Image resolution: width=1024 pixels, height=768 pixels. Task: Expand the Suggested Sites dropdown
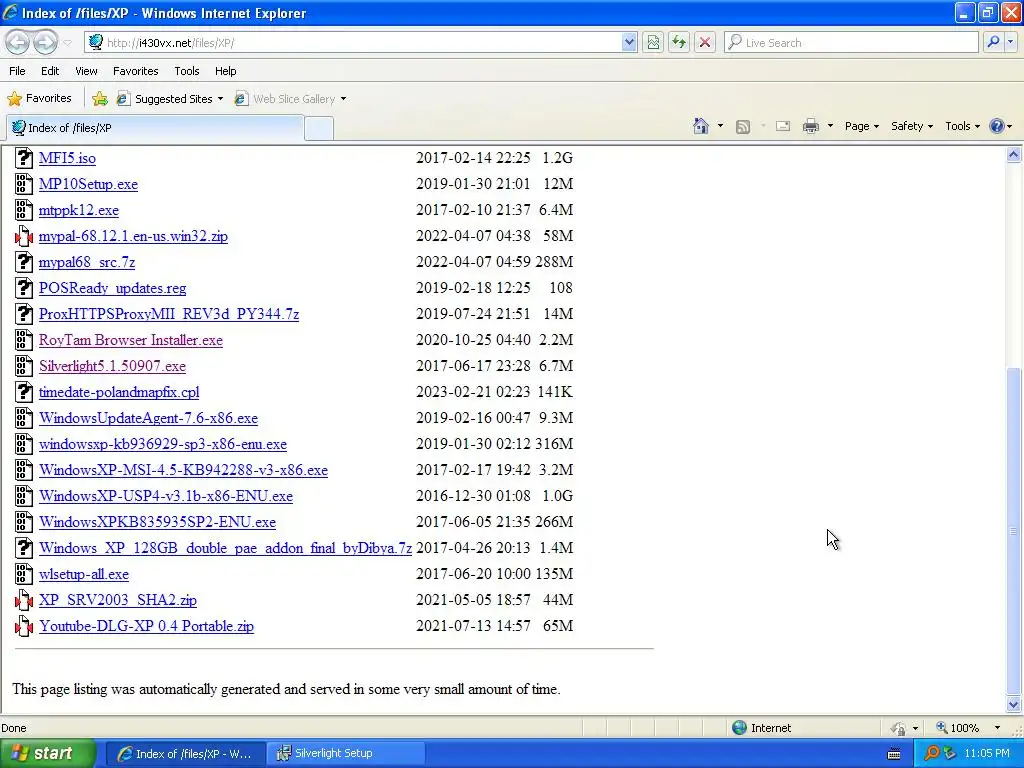tap(220, 99)
